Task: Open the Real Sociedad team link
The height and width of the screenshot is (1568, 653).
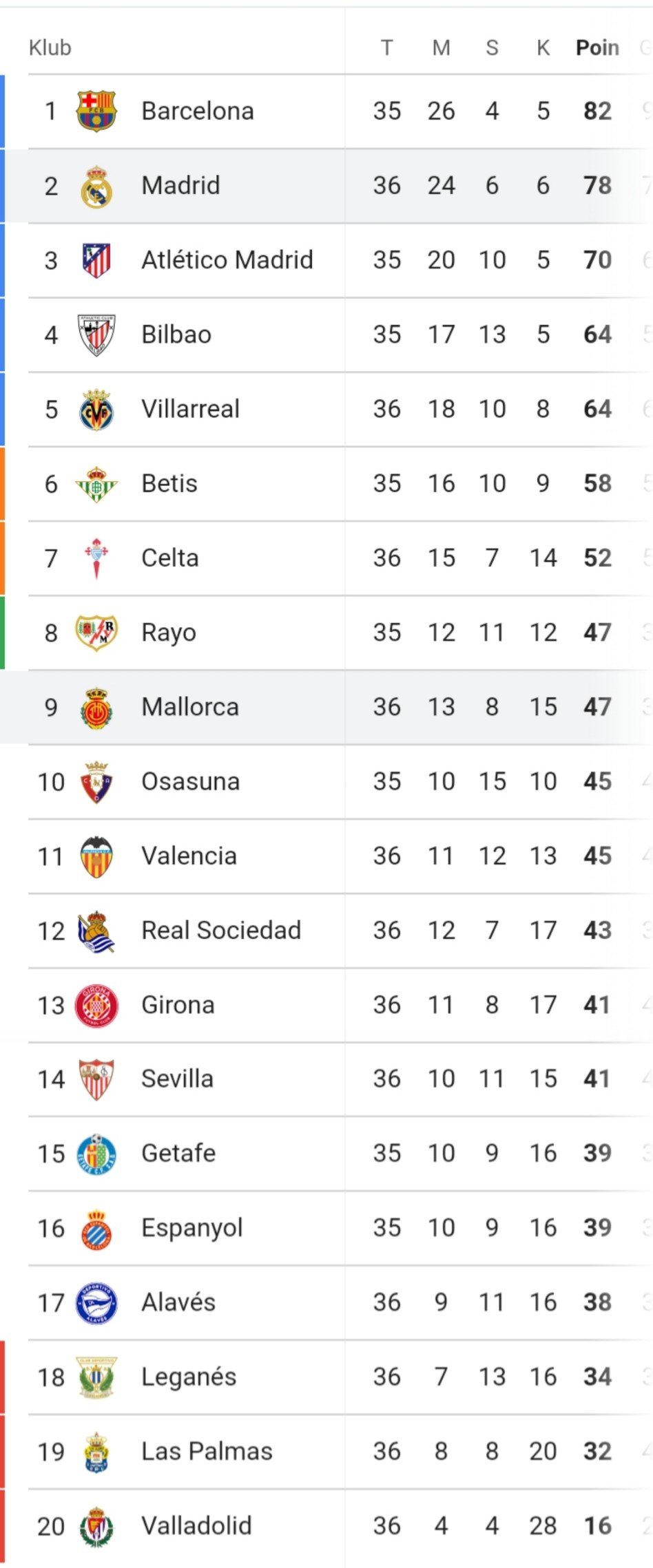Action: [x=221, y=931]
